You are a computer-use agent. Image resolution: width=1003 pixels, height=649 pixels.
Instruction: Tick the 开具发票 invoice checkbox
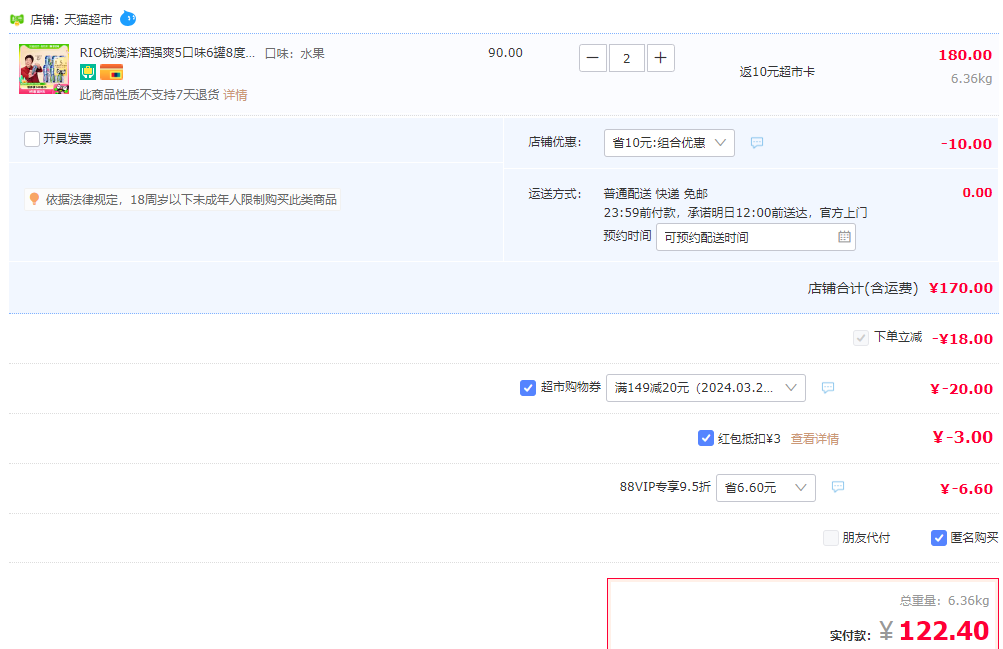coord(32,139)
